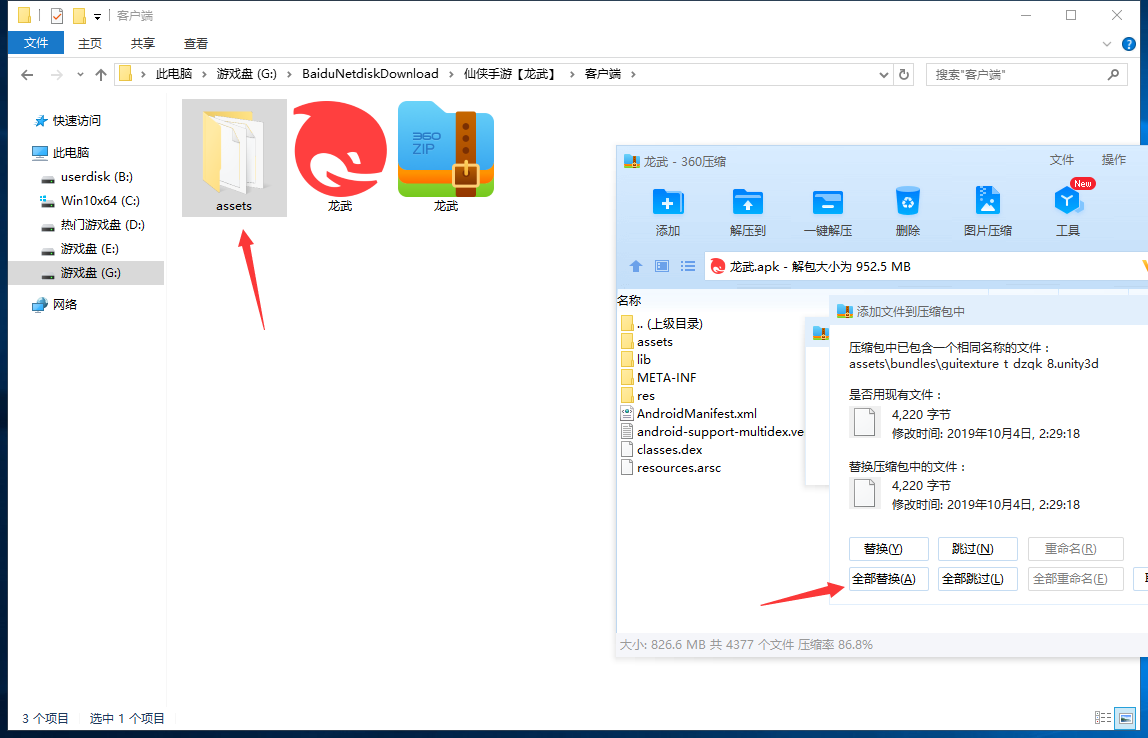The image size is (1148, 738).
Task: Switch to large icons view in Explorer
Action: (x=1125, y=718)
